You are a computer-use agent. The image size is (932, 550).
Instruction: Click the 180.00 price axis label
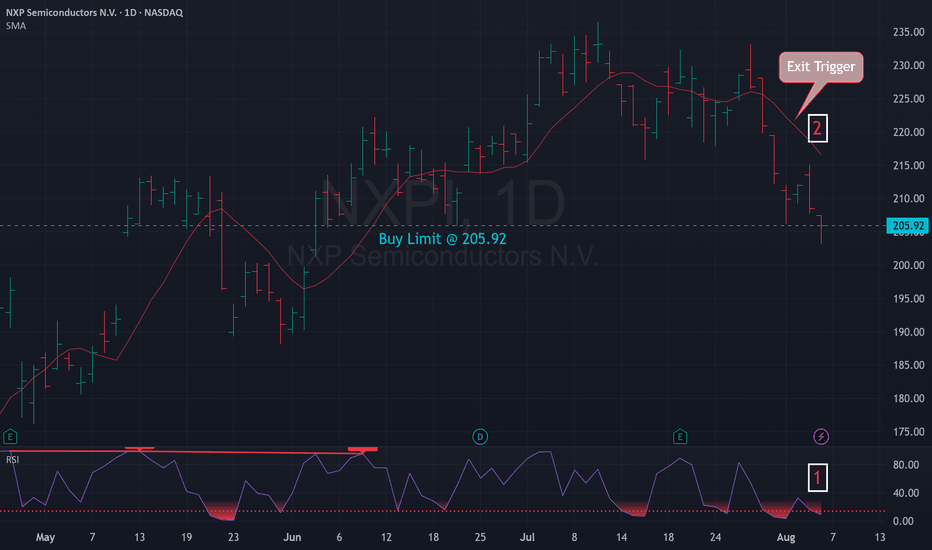[908, 398]
